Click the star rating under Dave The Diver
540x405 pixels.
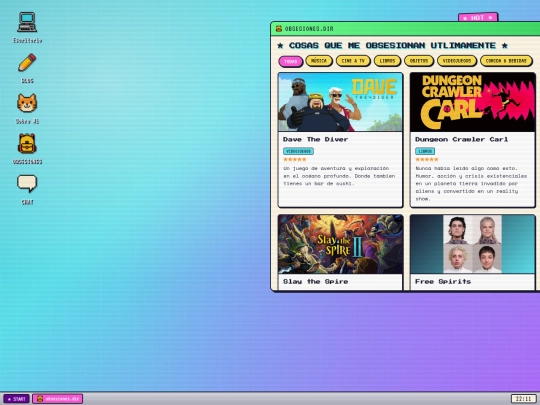tap(294, 159)
